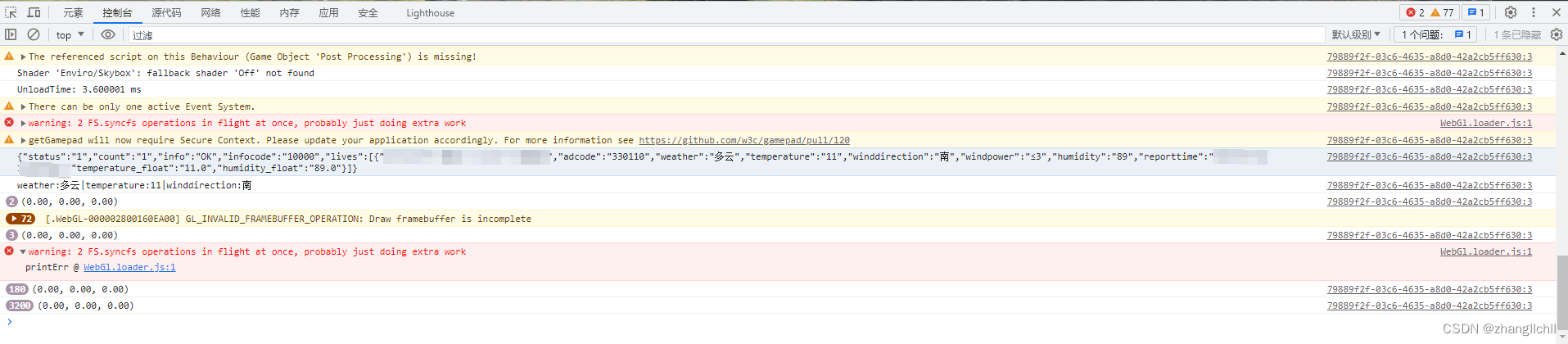Open the DevTools three-dot more menu
This screenshot has height=344, width=1568.
pyautogui.click(x=1534, y=12)
